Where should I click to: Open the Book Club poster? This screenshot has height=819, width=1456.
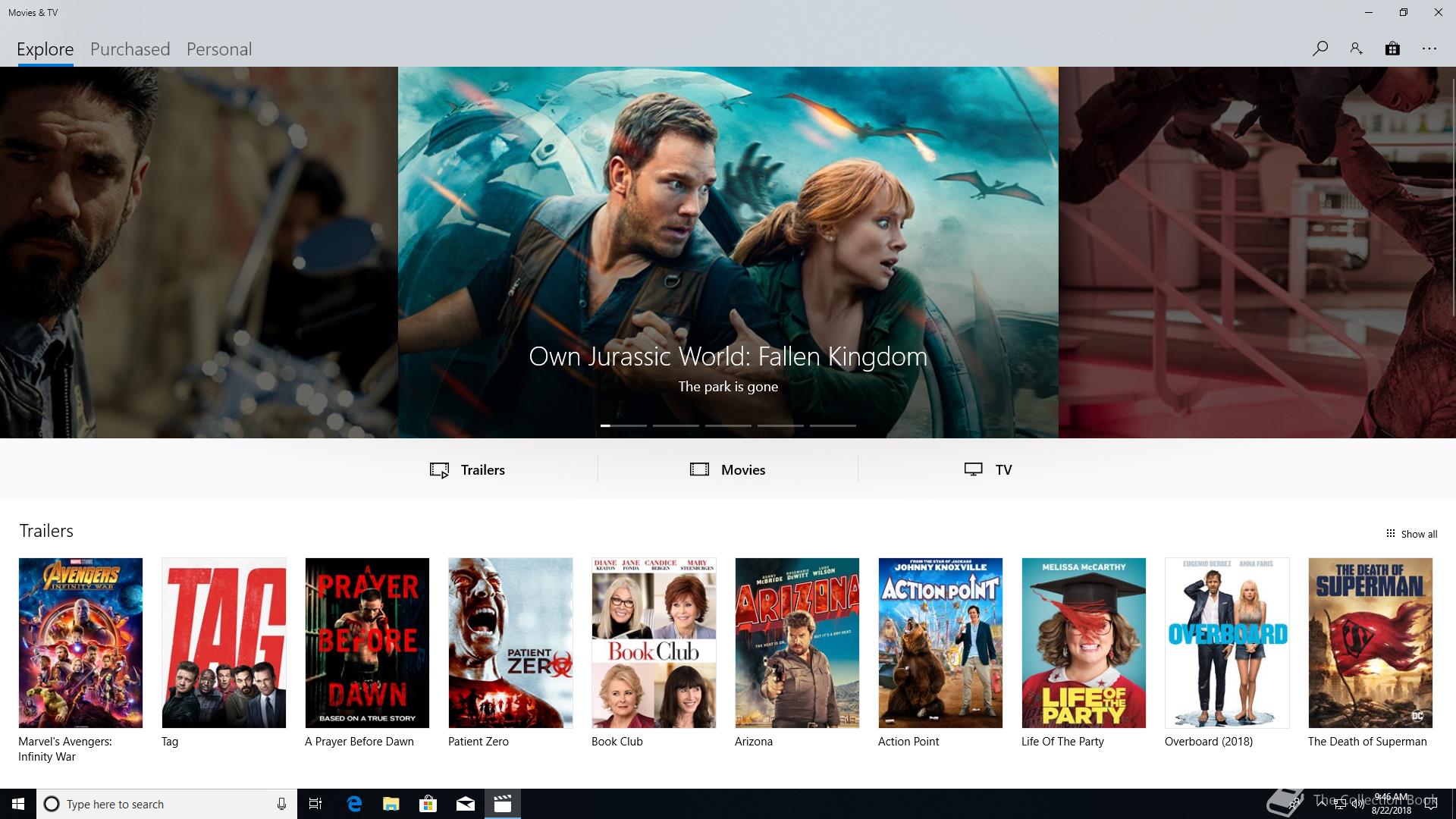click(x=654, y=643)
